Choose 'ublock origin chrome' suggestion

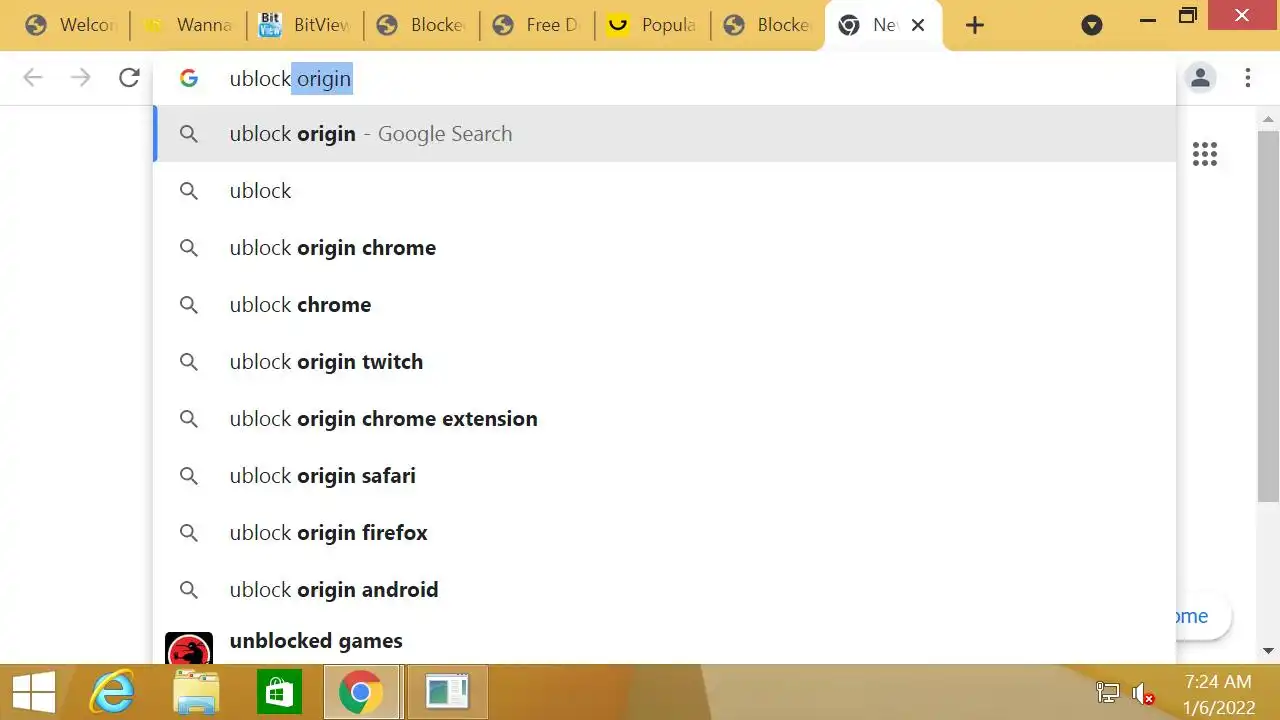665,248
